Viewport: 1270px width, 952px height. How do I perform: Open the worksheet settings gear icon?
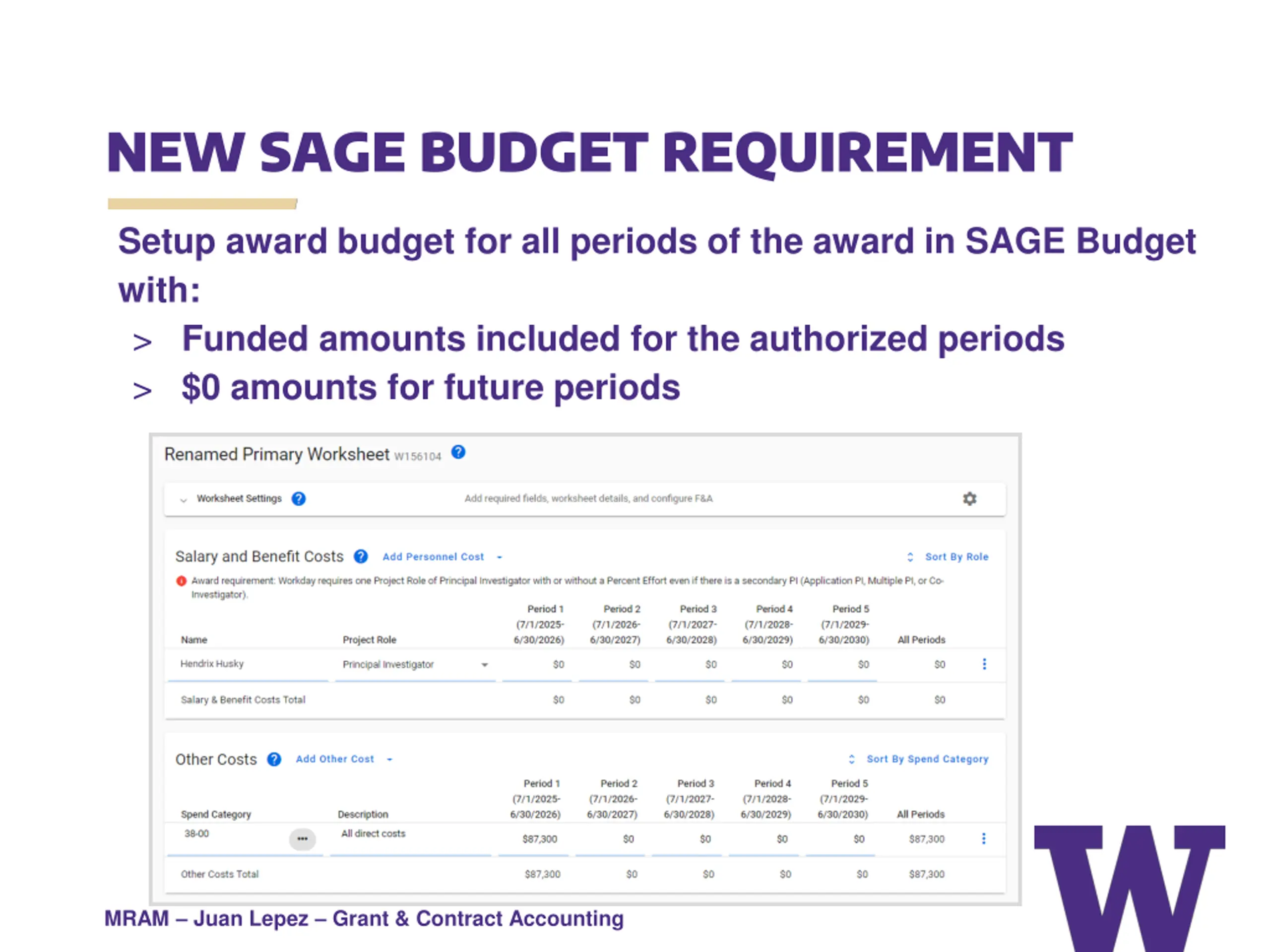pos(970,499)
